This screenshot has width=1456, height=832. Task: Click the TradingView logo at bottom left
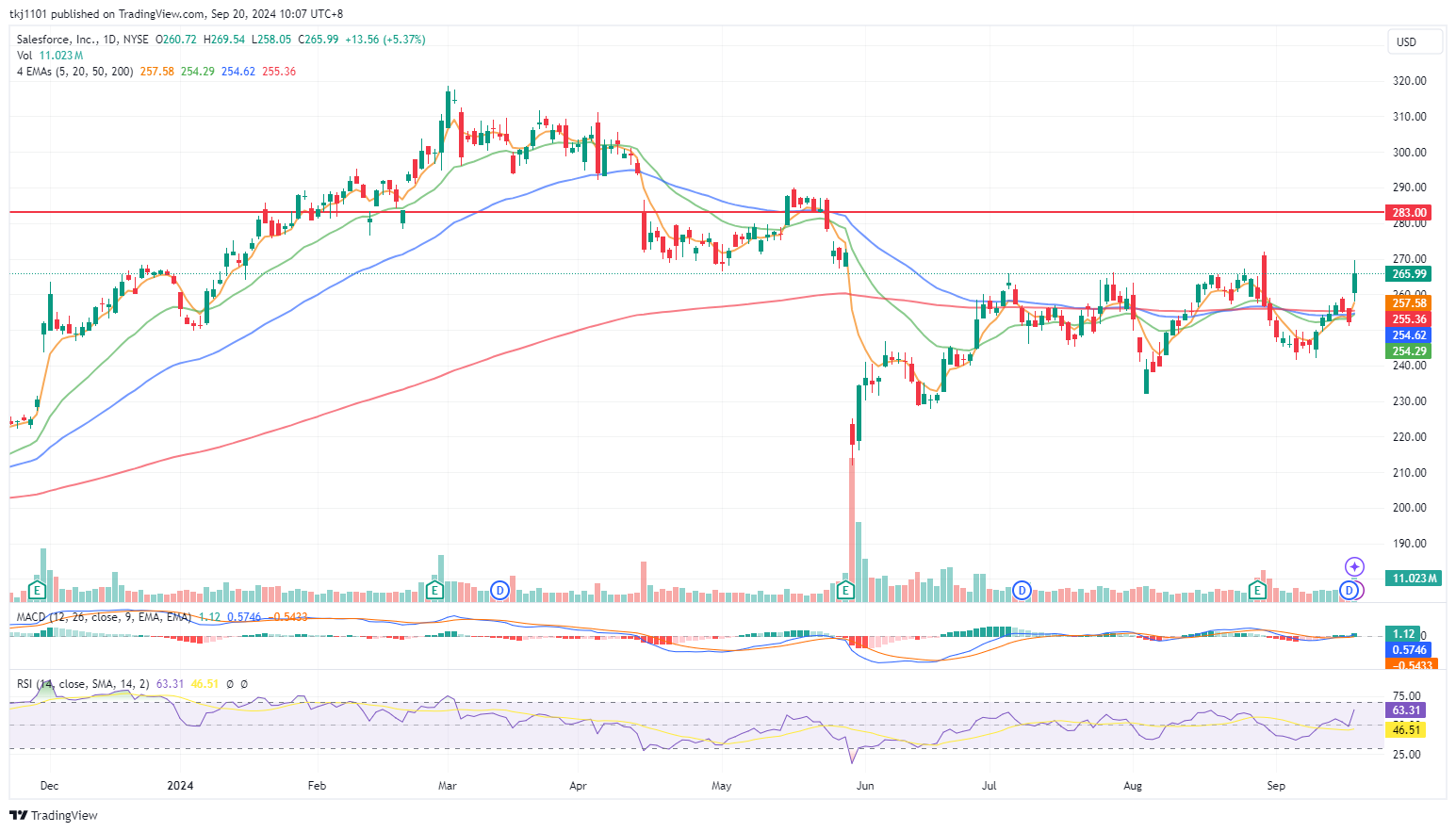[x=54, y=815]
